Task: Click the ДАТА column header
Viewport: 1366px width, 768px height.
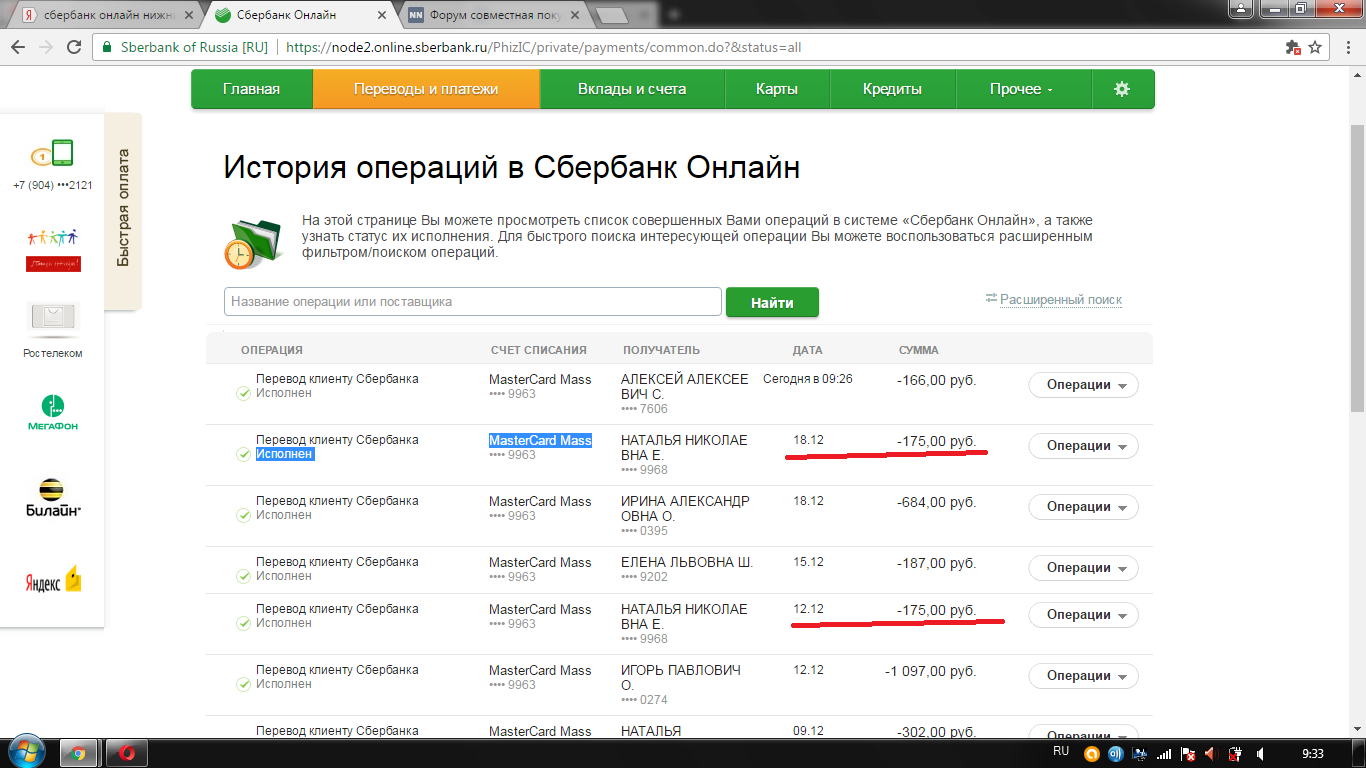Action: point(807,350)
